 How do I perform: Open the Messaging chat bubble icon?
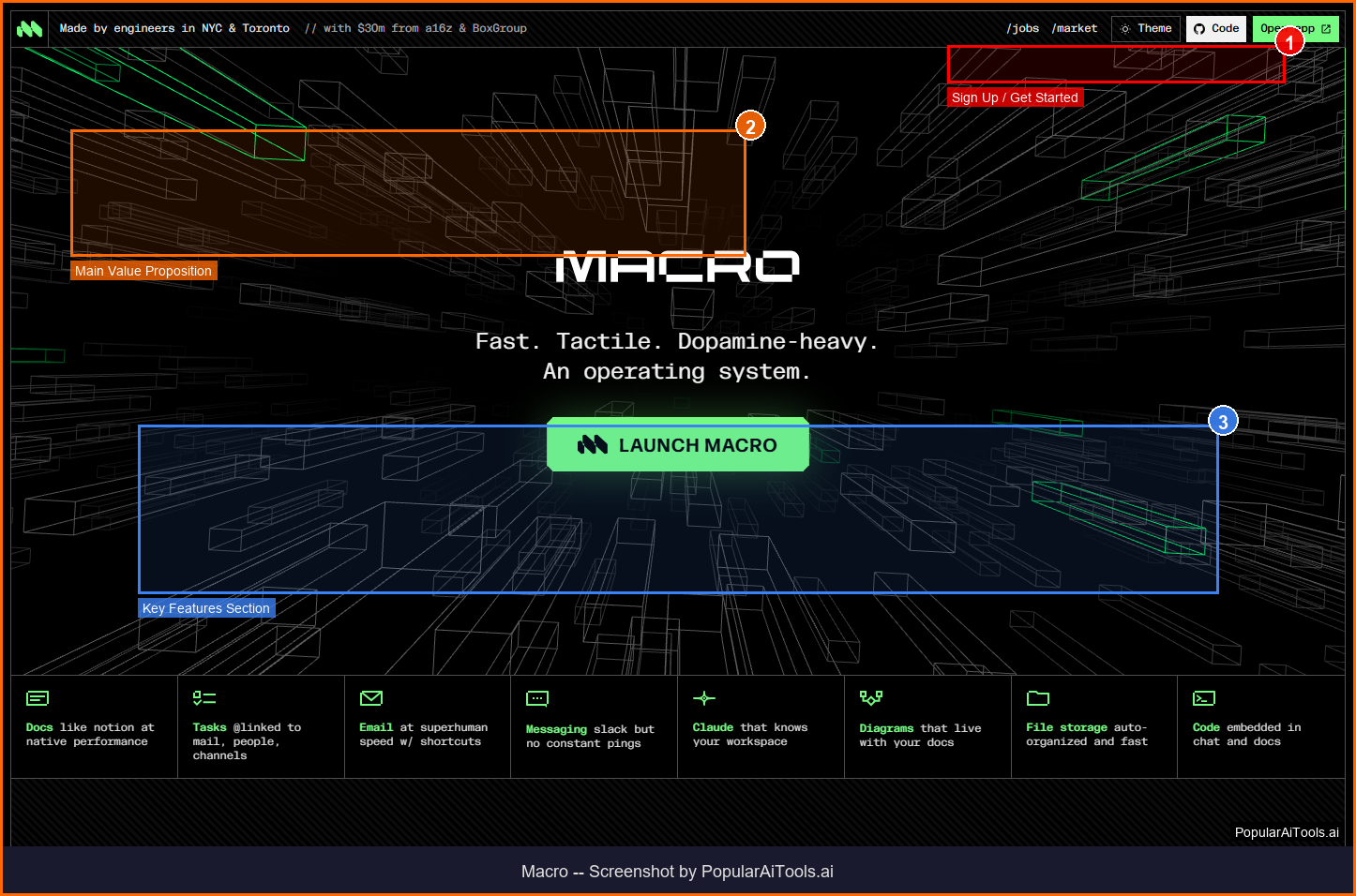(x=537, y=699)
